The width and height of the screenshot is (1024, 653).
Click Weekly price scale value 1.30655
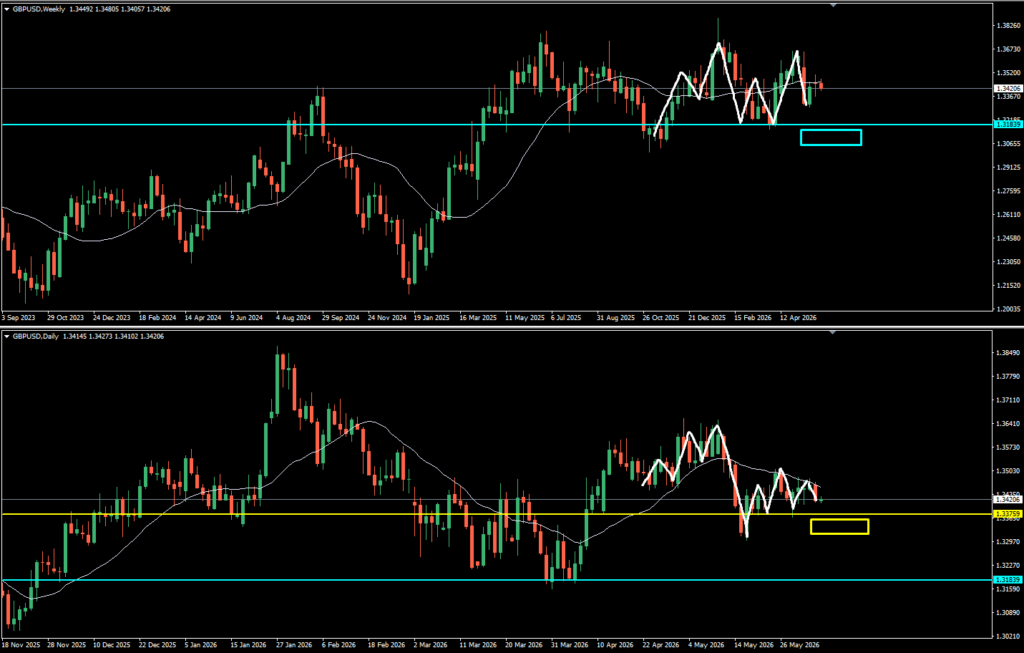pyautogui.click(x=1009, y=144)
